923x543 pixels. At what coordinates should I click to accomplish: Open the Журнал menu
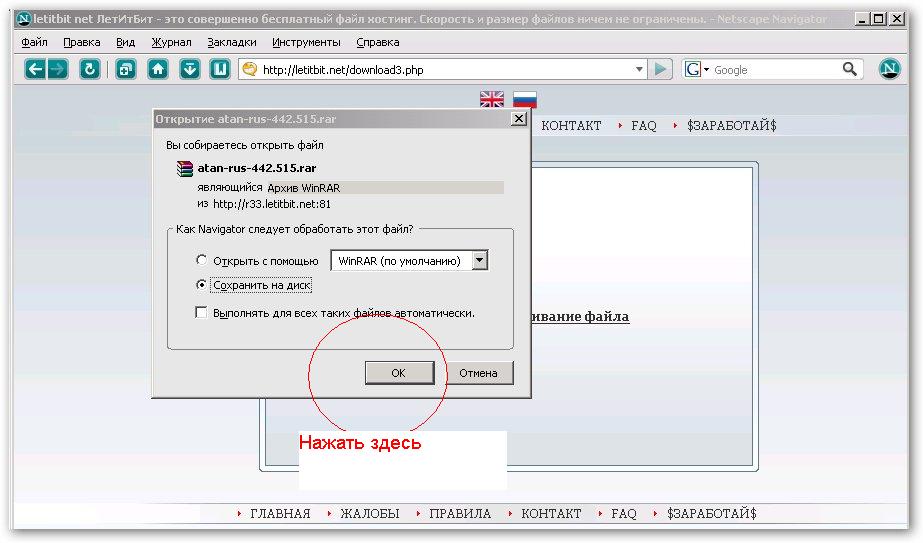[171, 42]
